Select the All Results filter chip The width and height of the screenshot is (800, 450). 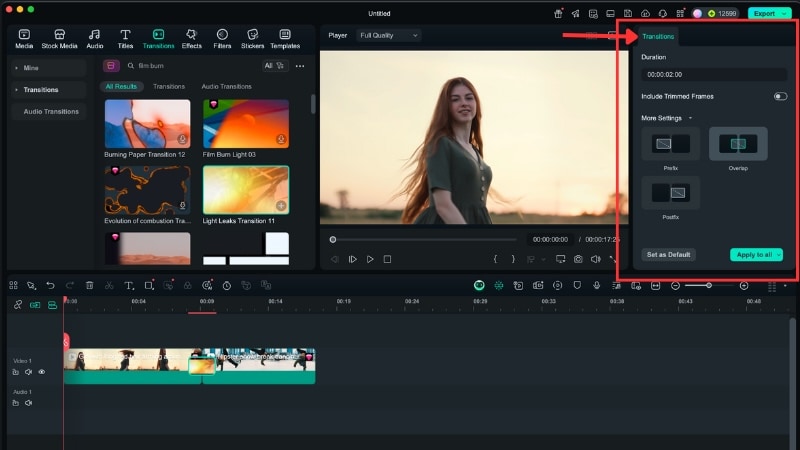pyautogui.click(x=121, y=86)
